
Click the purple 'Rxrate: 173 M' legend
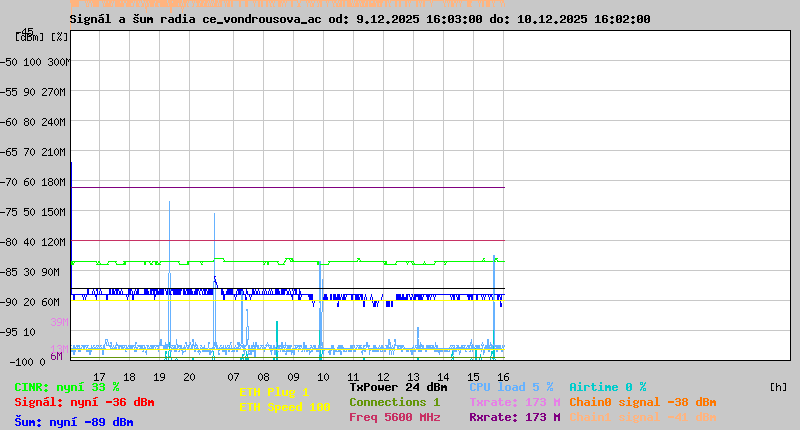[515, 418]
